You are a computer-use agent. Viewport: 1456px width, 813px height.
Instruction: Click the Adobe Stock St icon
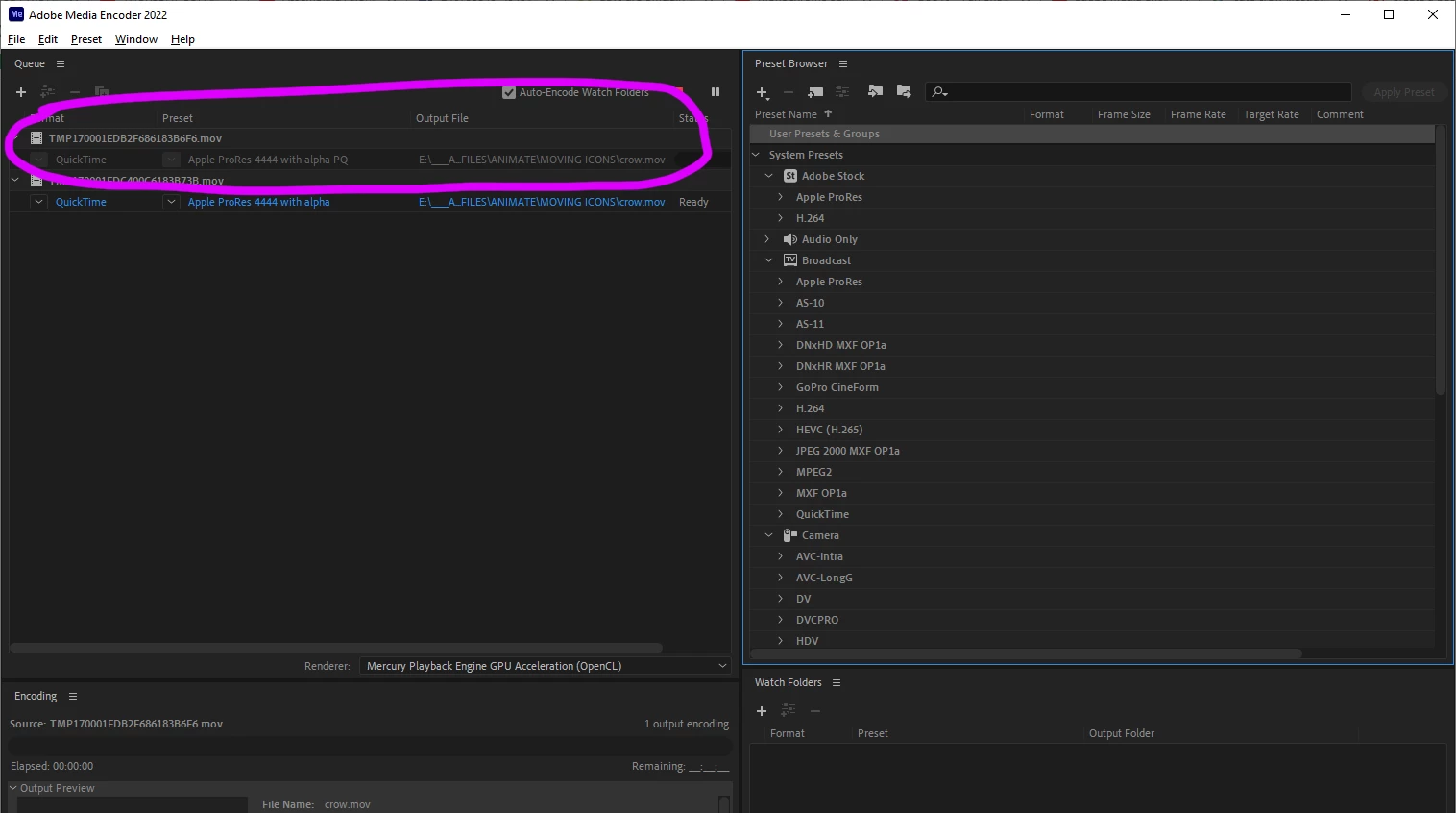[x=790, y=176]
